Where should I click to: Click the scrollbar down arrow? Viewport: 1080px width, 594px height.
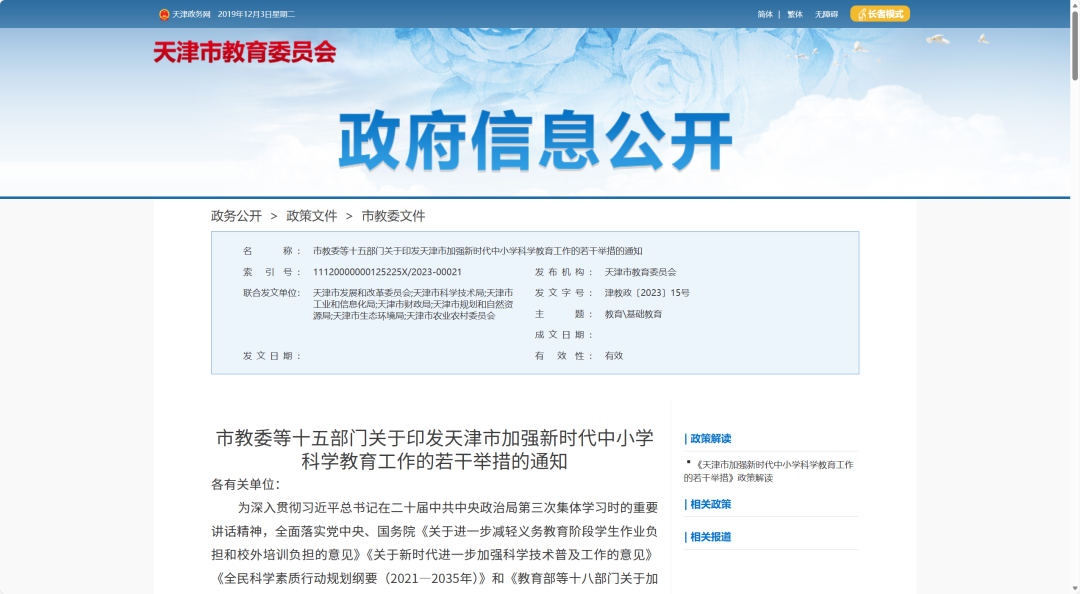[x=1073, y=586]
